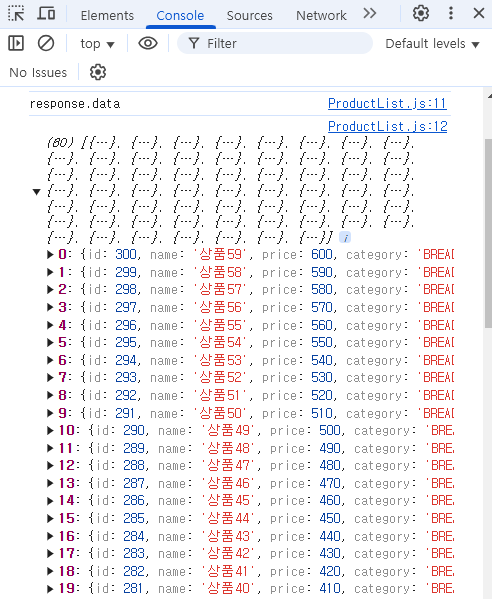Expand array item 7 with id 293
This screenshot has height=599, width=492.
[50, 378]
